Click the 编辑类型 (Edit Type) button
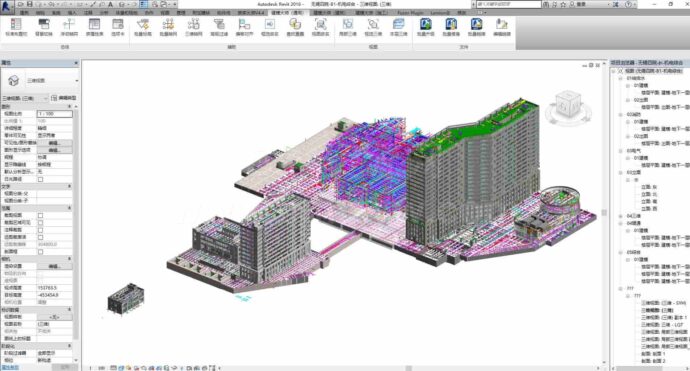The image size is (690, 371). pos(64,98)
